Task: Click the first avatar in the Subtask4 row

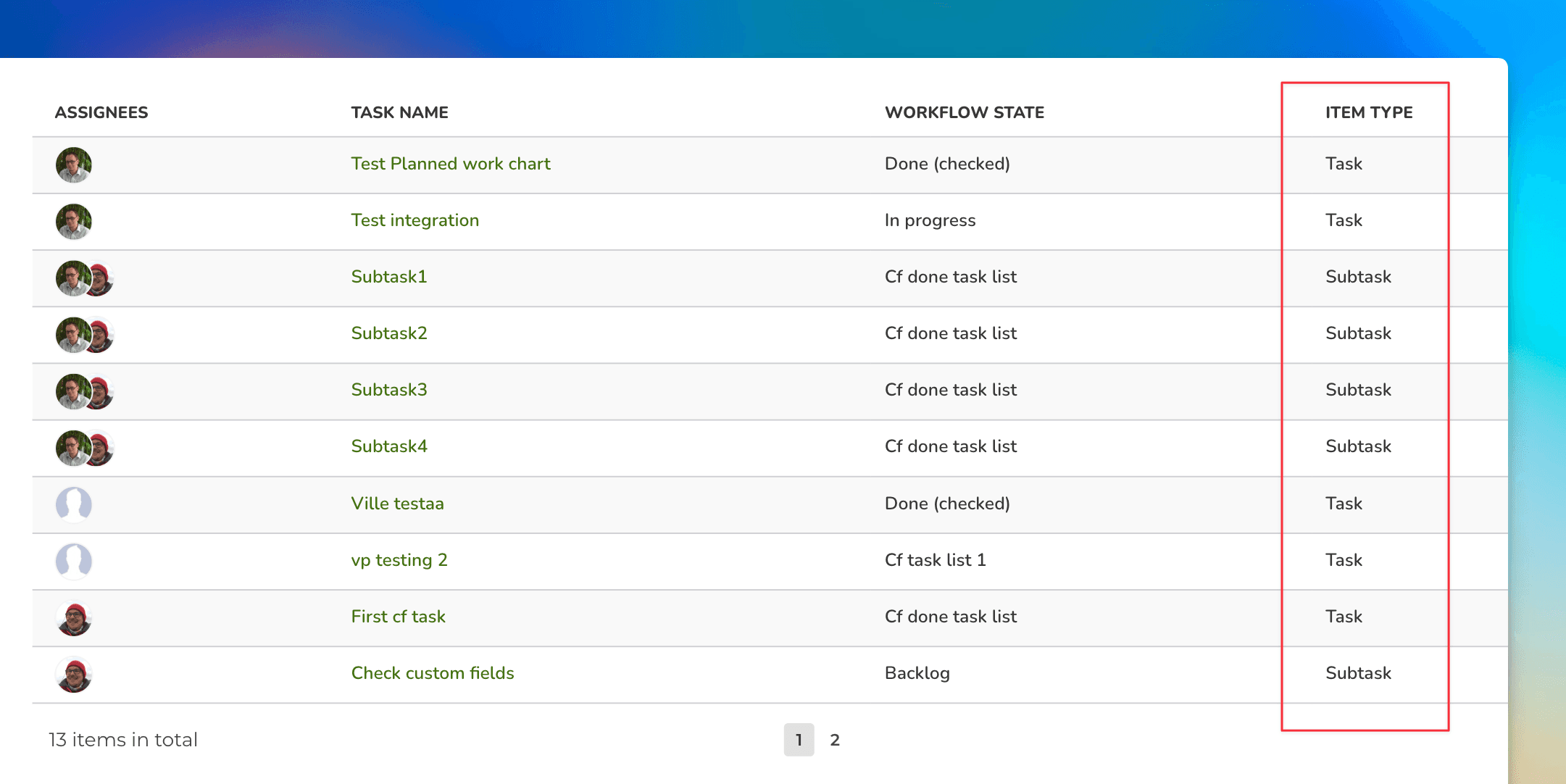Action: coord(72,448)
